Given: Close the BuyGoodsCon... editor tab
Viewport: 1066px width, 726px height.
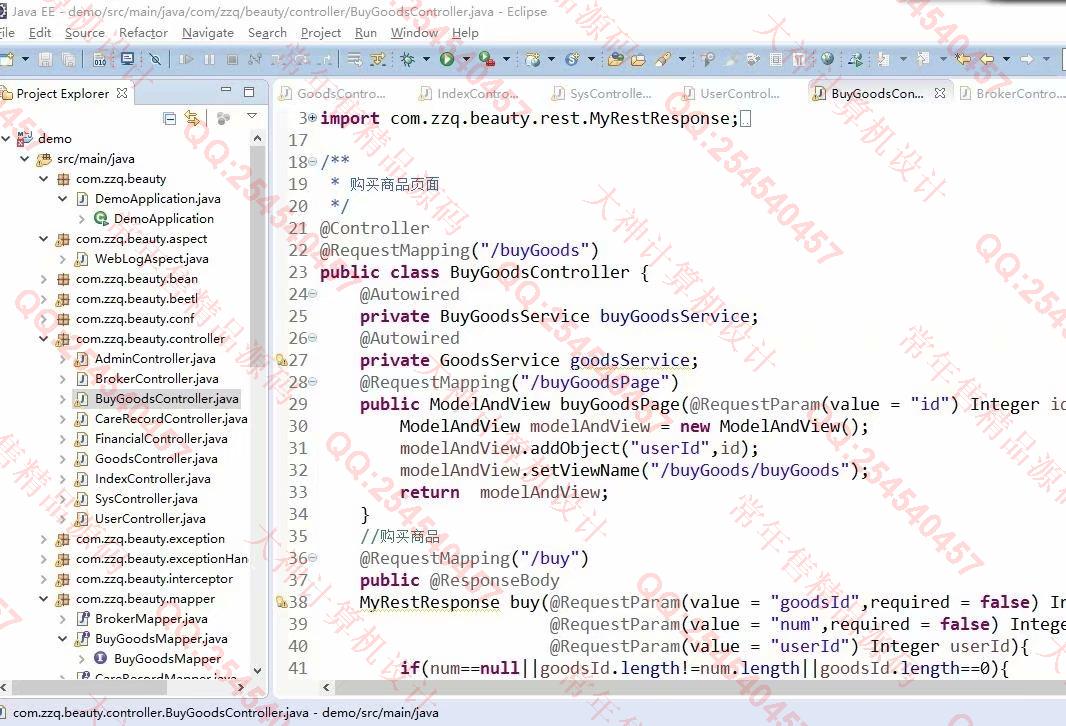Looking at the screenshot, I should [940, 93].
